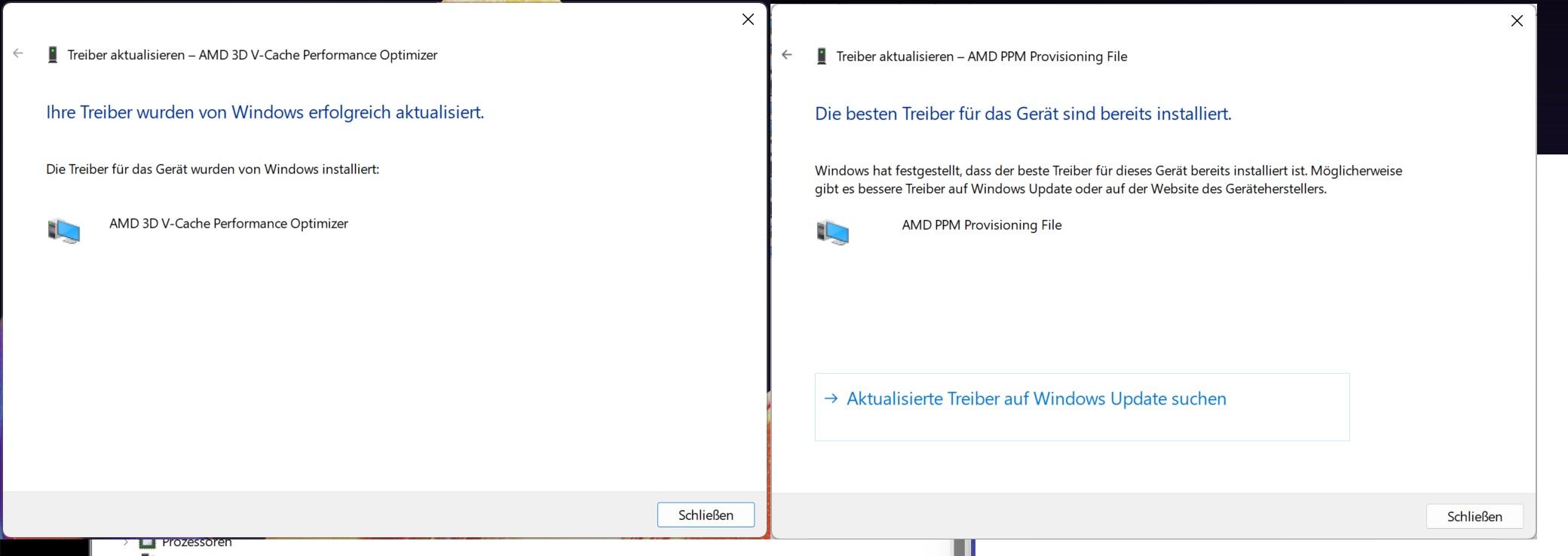
Task: Click the device icon in the PPM Provisioning title
Action: click(x=822, y=57)
